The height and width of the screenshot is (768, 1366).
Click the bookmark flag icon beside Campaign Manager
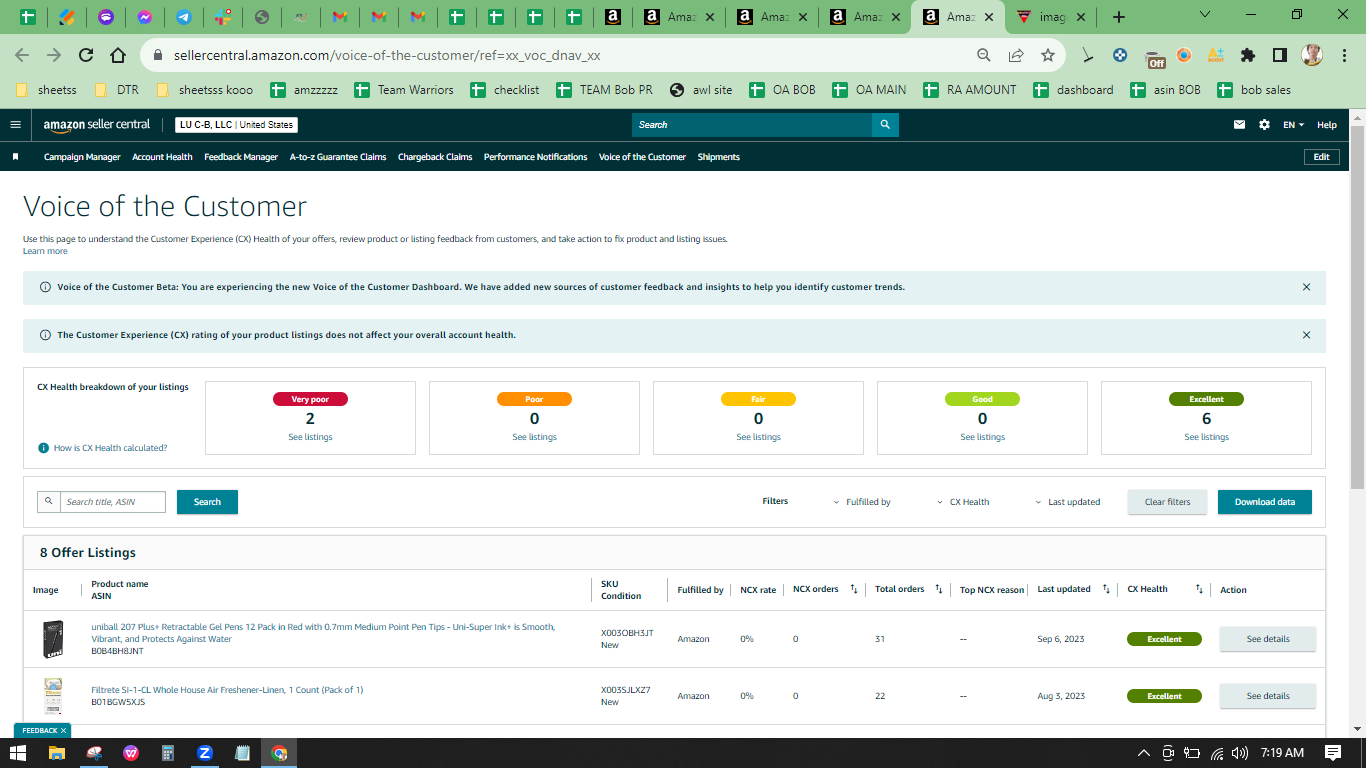16,157
